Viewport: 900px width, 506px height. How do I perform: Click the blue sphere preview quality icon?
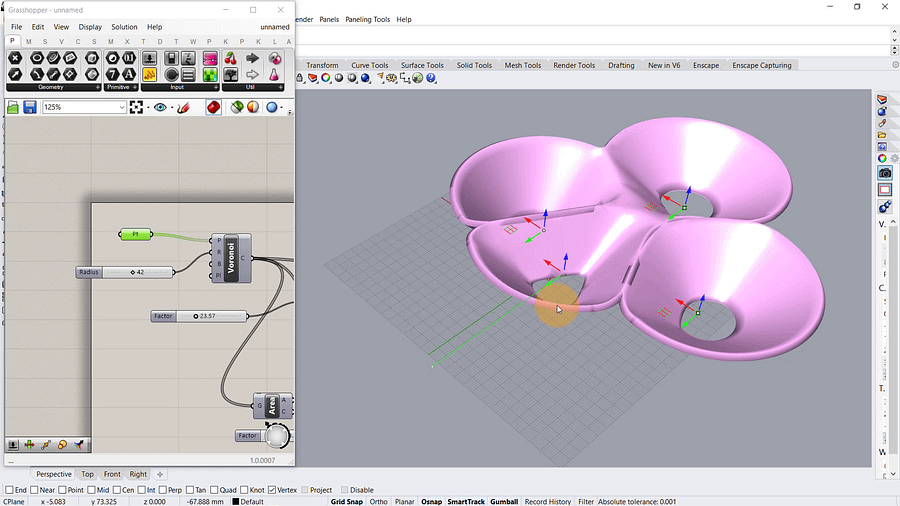pyautogui.click(x=272, y=107)
